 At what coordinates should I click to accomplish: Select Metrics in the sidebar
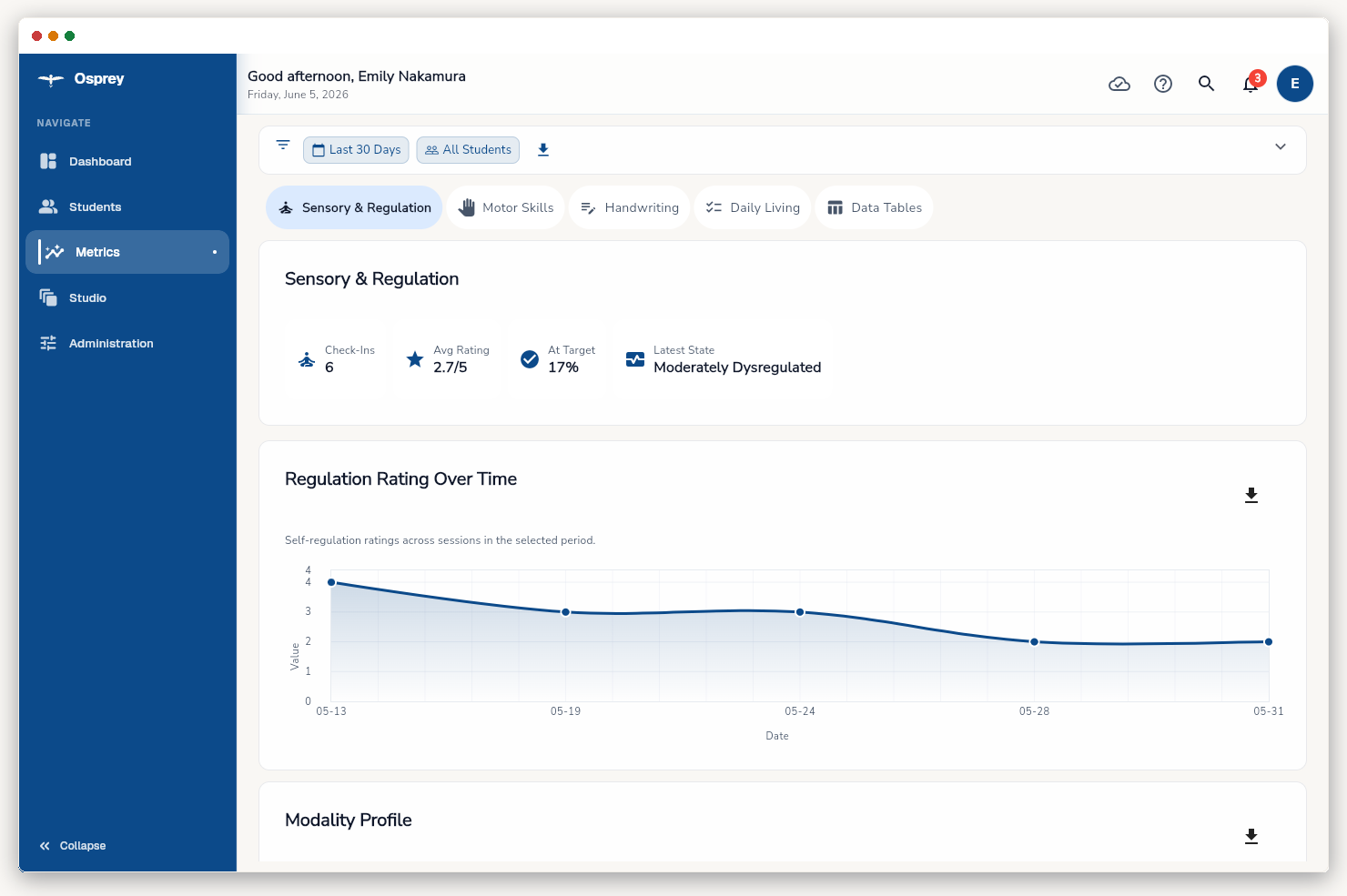tap(127, 252)
